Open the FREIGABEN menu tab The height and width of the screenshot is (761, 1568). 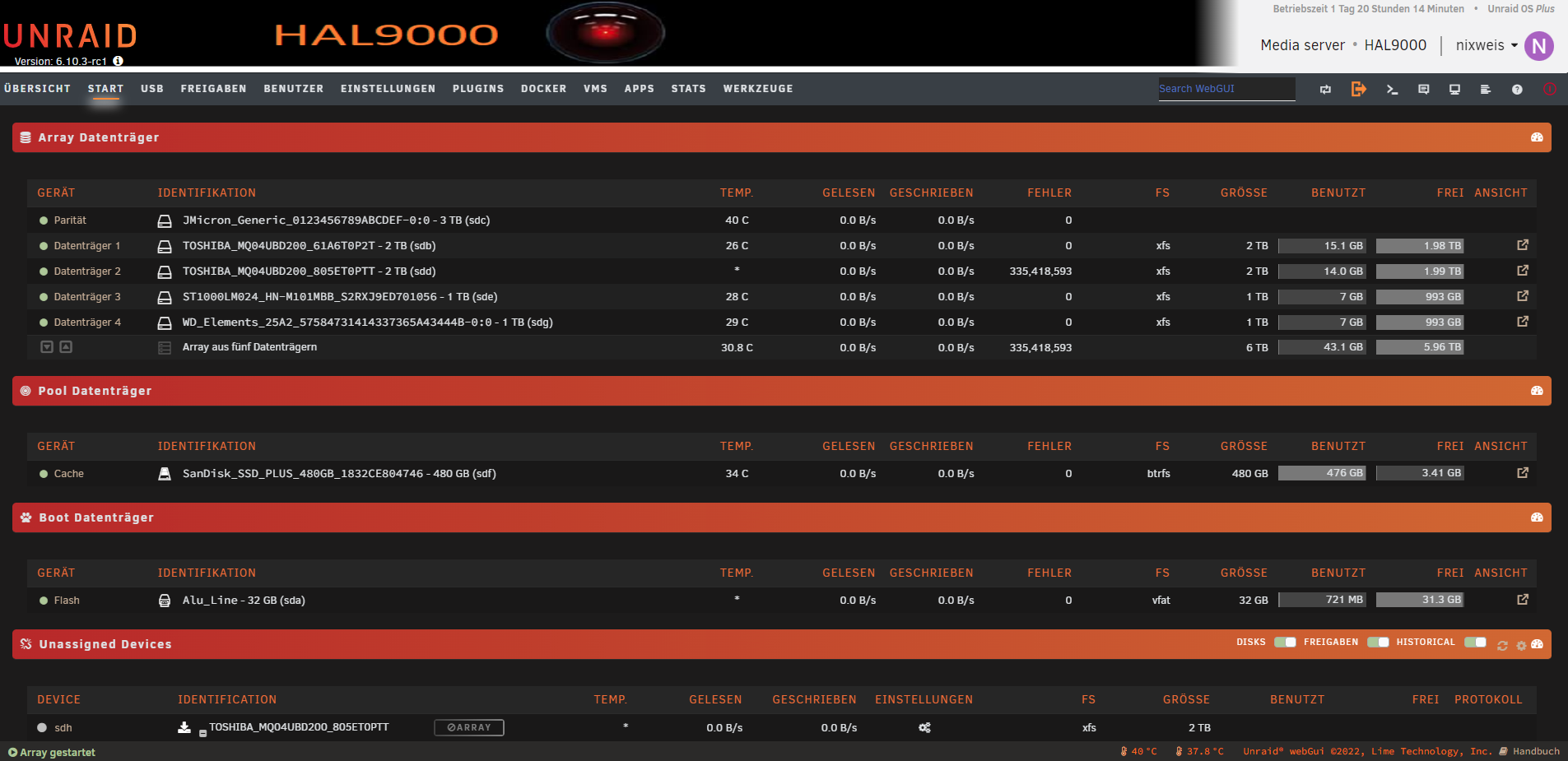tap(213, 89)
